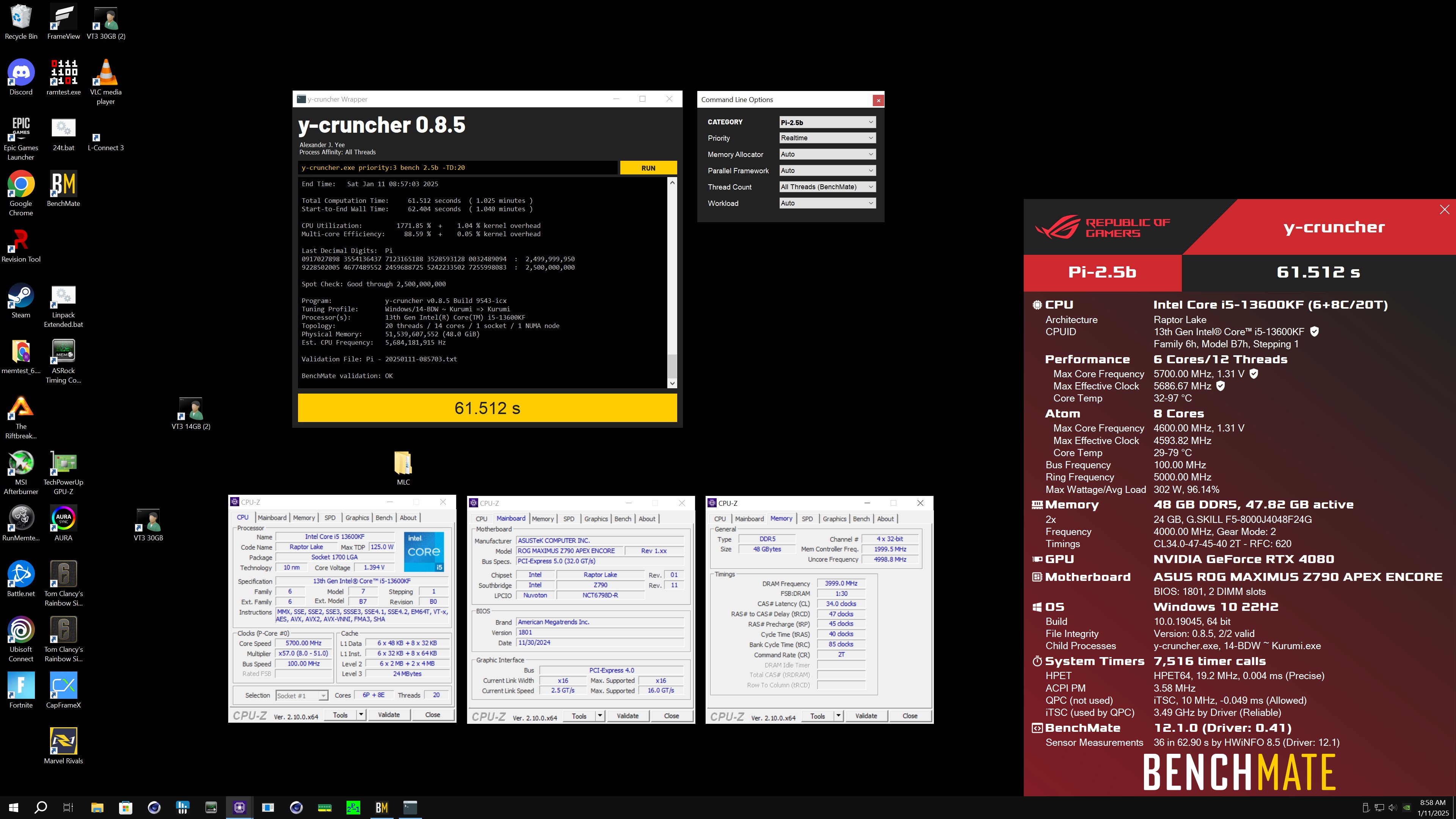Open the Windows Start menu
This screenshot has height=819, width=1456.
coord(14,807)
